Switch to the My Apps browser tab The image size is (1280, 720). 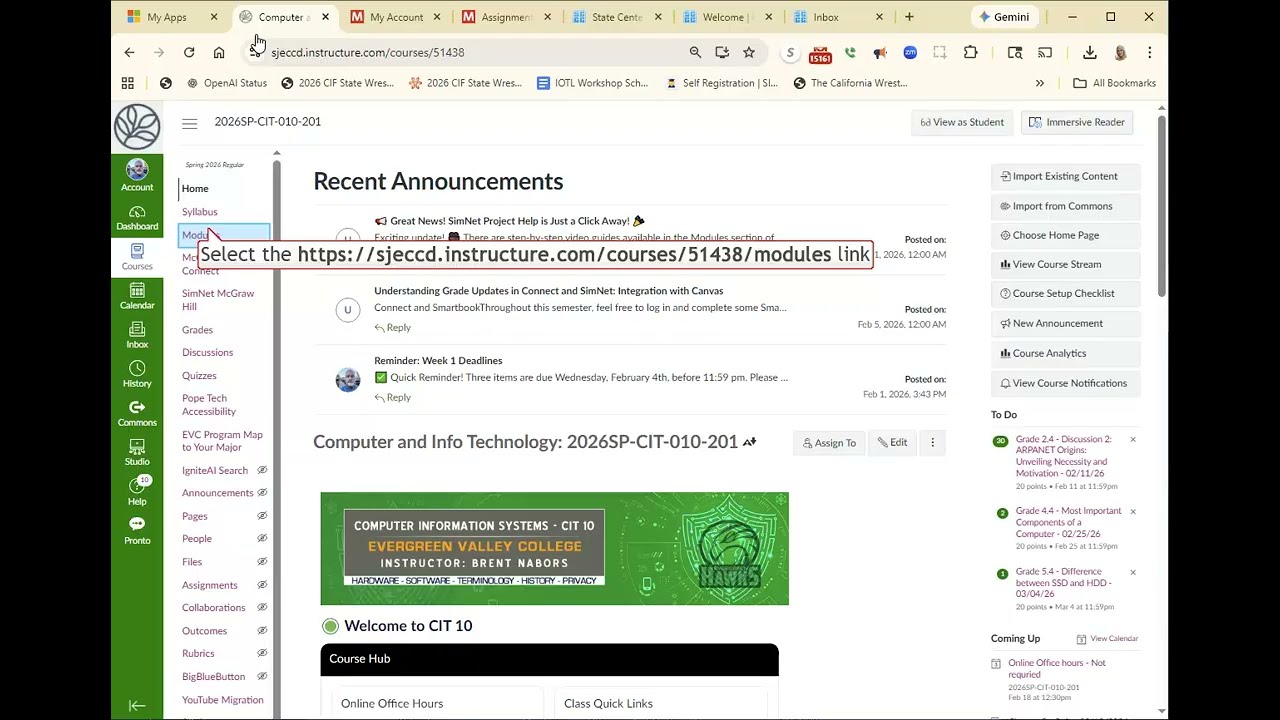click(x=166, y=17)
